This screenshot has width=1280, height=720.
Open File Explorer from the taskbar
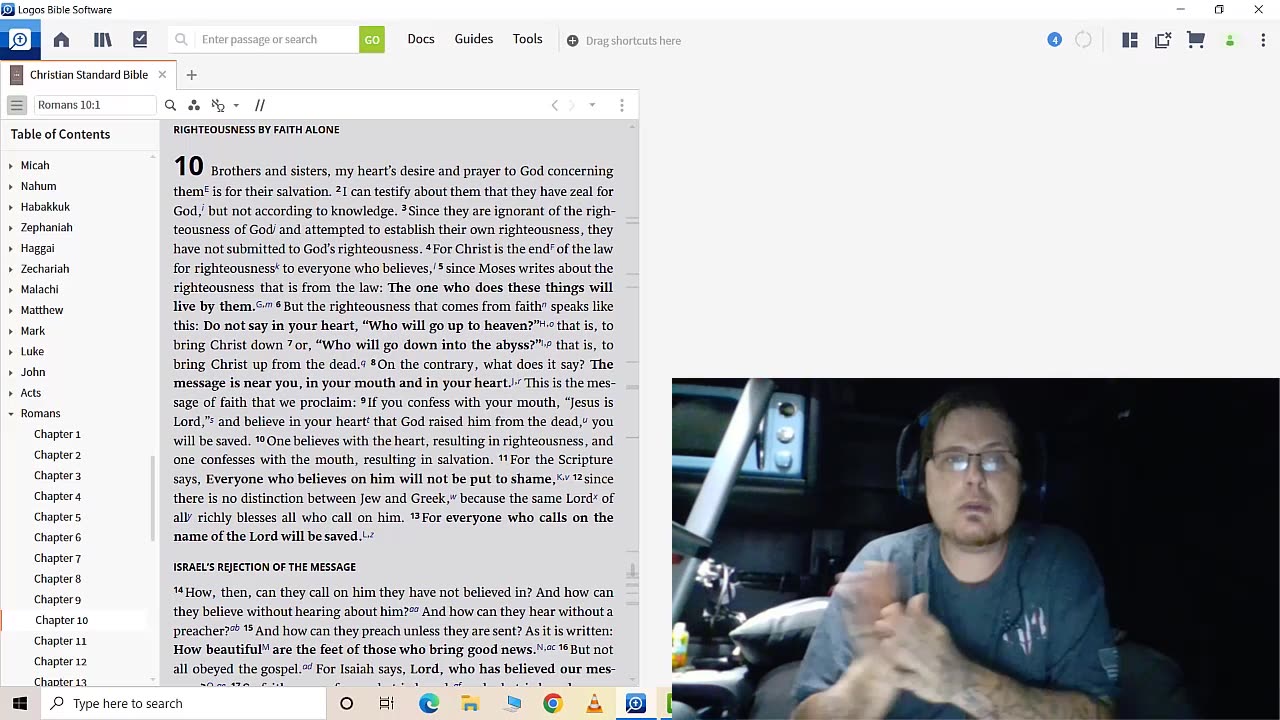470,703
